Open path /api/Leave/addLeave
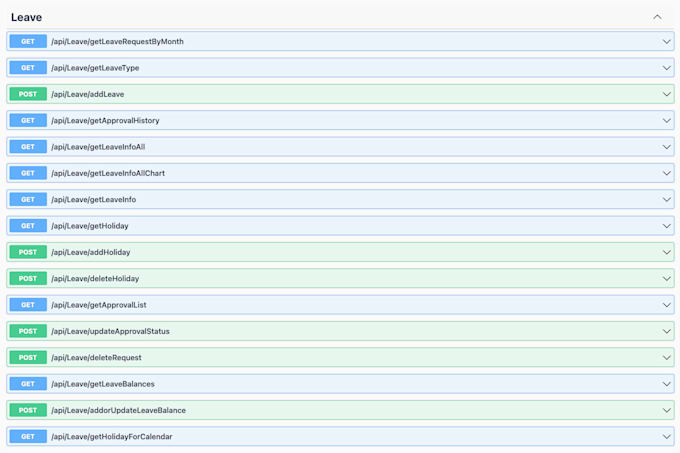680x453 pixels. click(x=88, y=94)
